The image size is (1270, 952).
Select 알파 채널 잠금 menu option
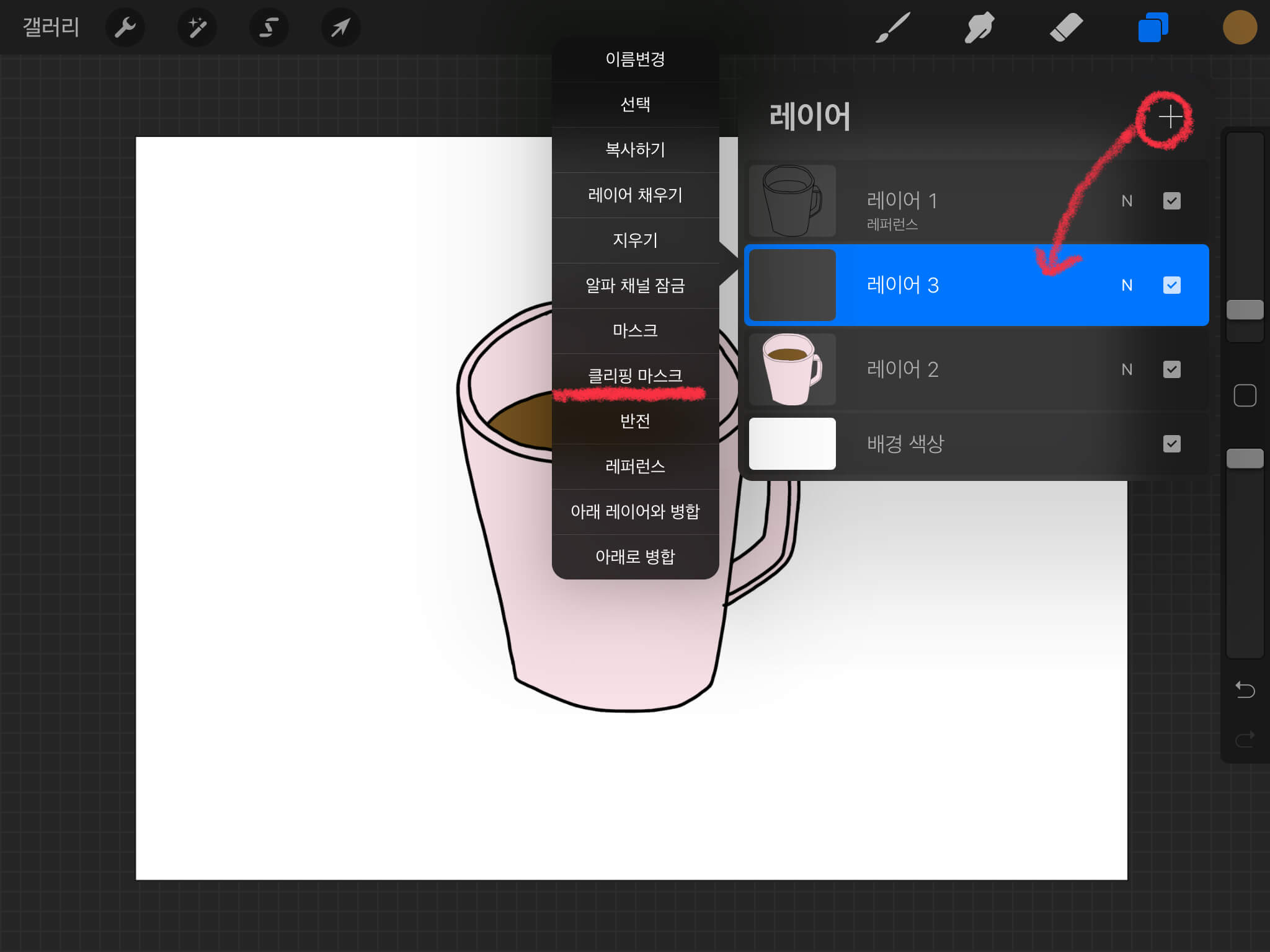[635, 285]
